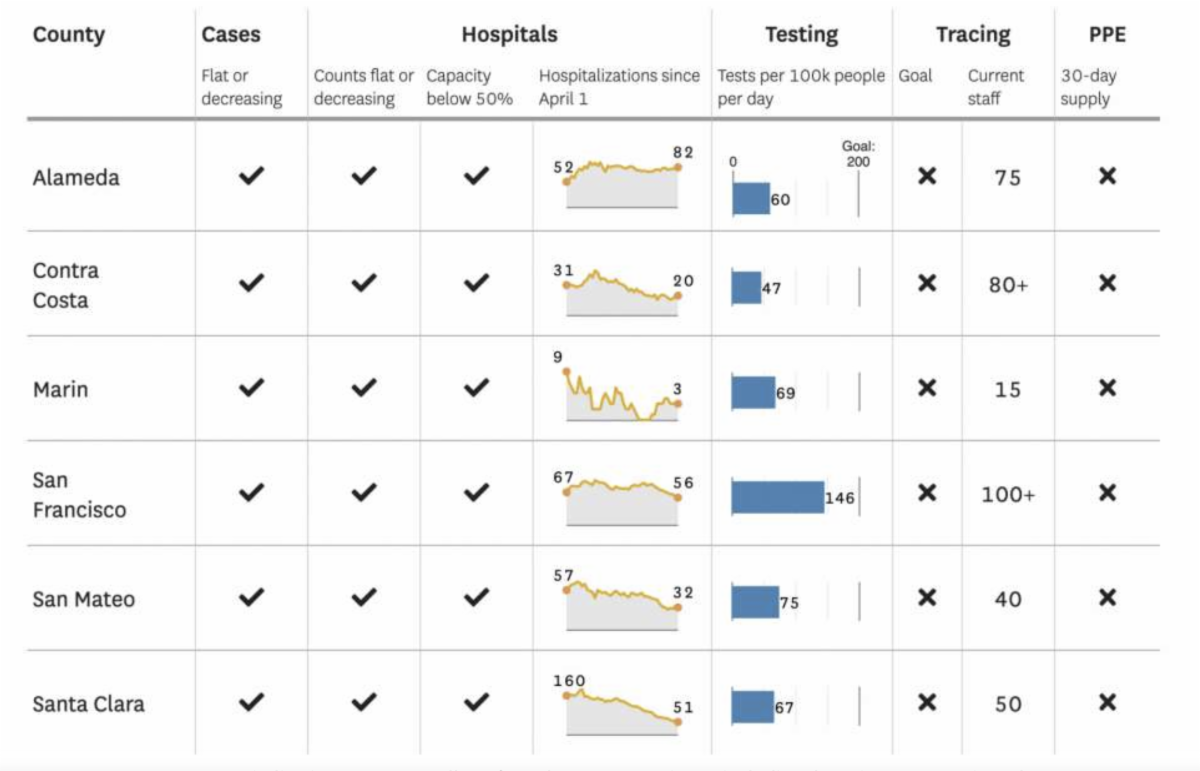Select the Marin hospitalizations sparkline chart
This screenshot has height=771, width=1200.
pyautogui.click(x=622, y=389)
